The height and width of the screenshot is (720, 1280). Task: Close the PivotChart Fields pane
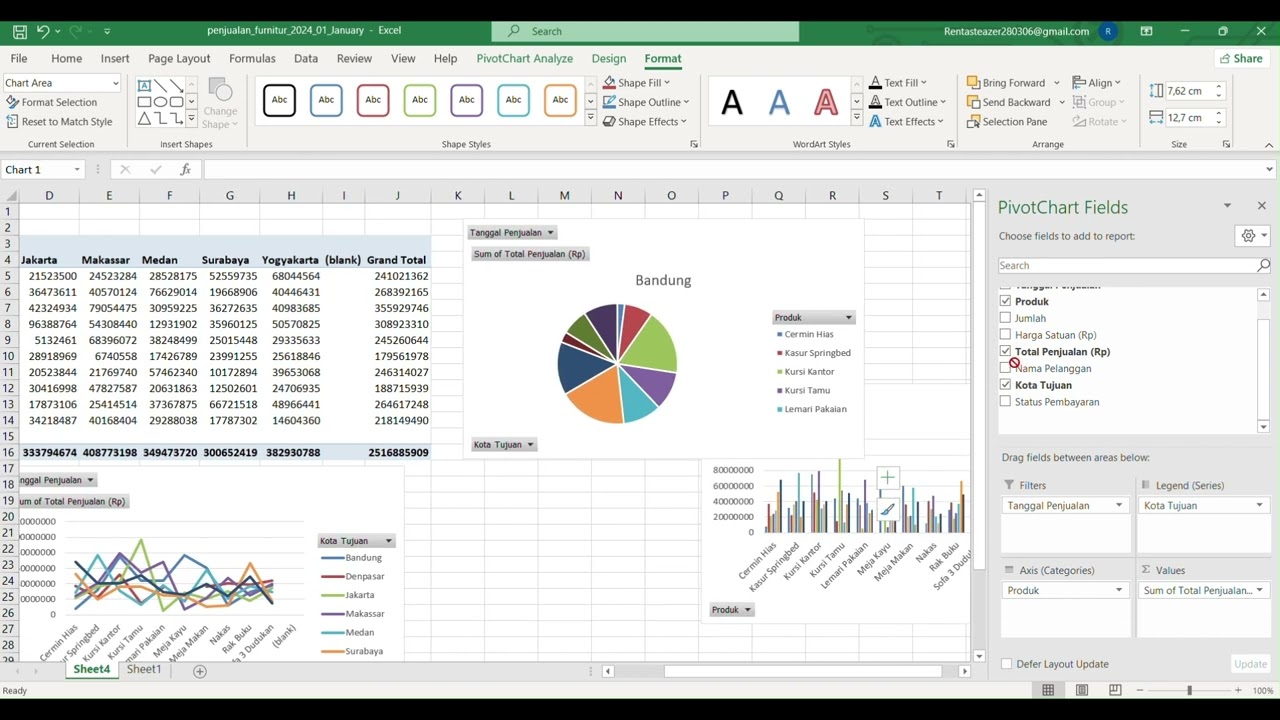click(x=1261, y=206)
